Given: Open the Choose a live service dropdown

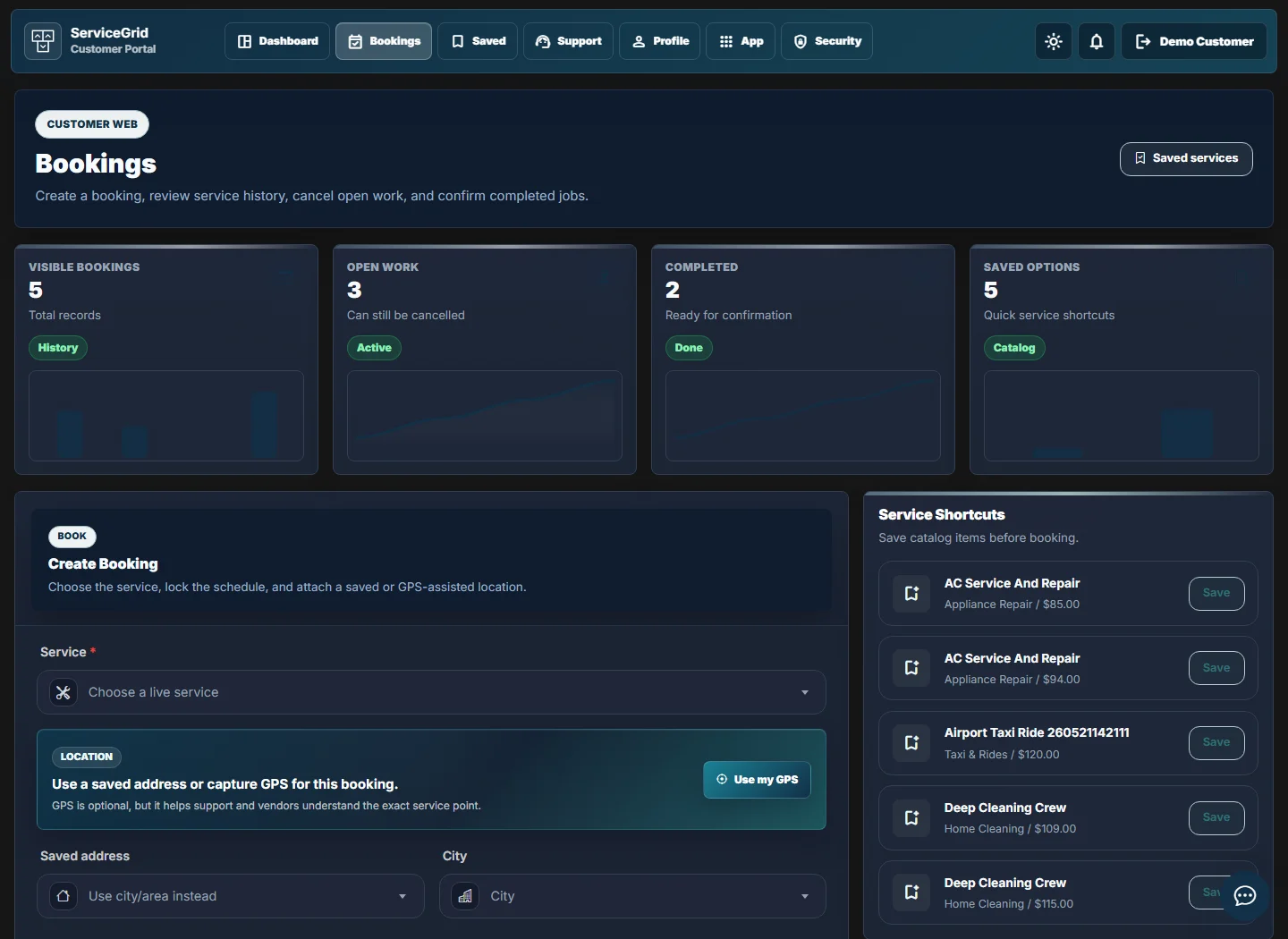Looking at the screenshot, I should (431, 692).
